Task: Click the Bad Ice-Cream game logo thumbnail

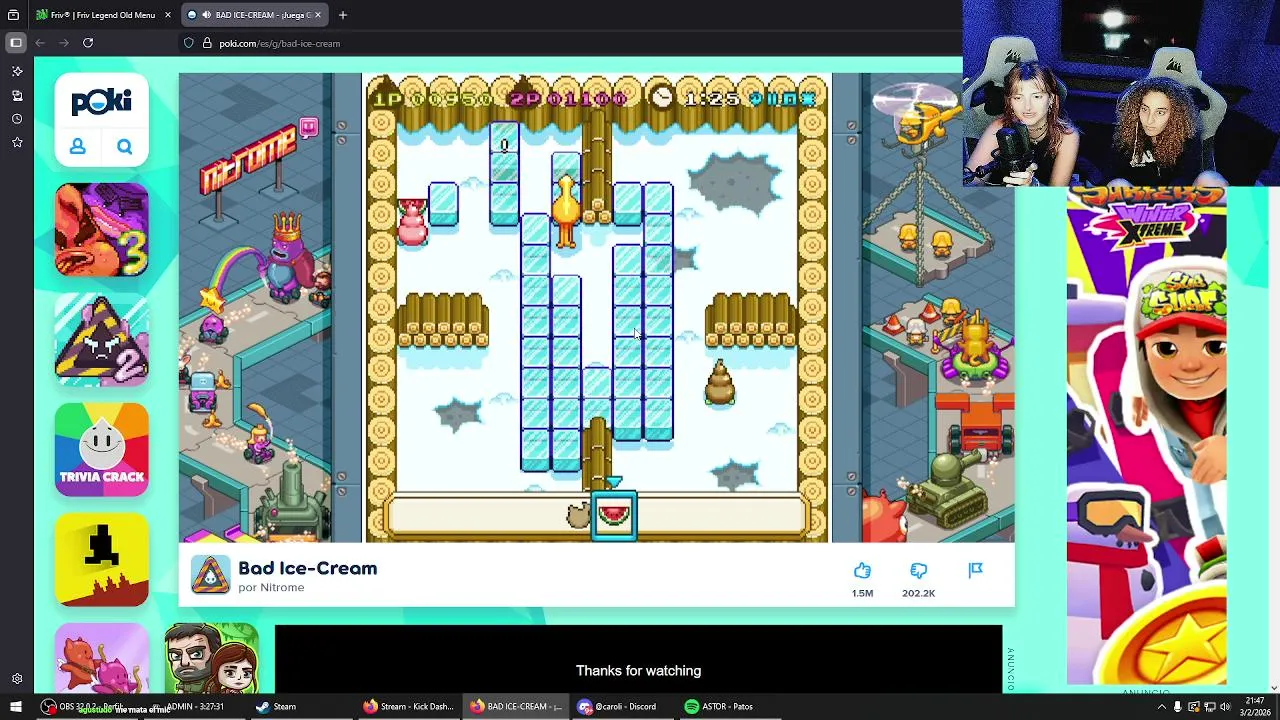Action: [x=210, y=575]
